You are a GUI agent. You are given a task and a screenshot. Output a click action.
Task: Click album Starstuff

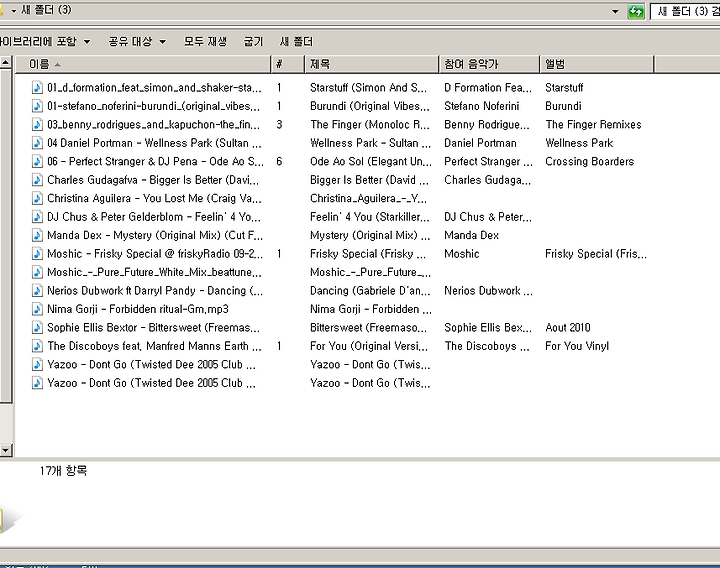564,87
